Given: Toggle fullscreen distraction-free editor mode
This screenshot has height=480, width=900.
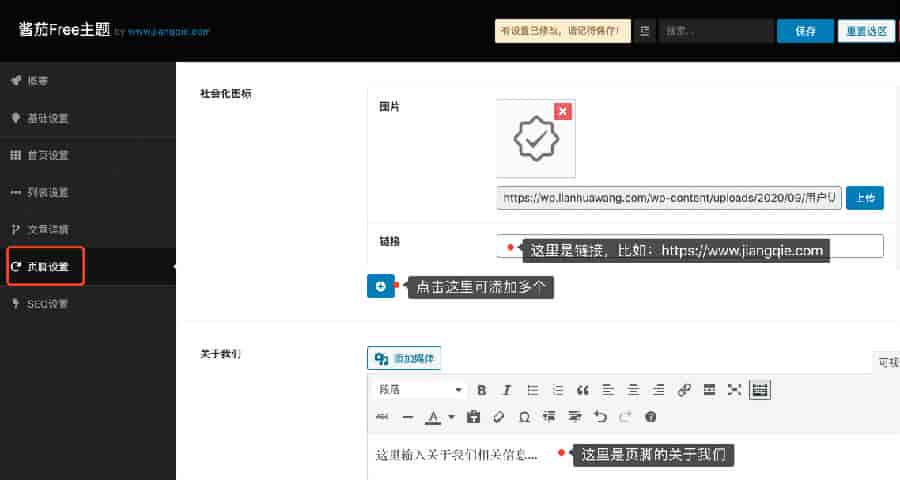Looking at the screenshot, I should (735, 390).
